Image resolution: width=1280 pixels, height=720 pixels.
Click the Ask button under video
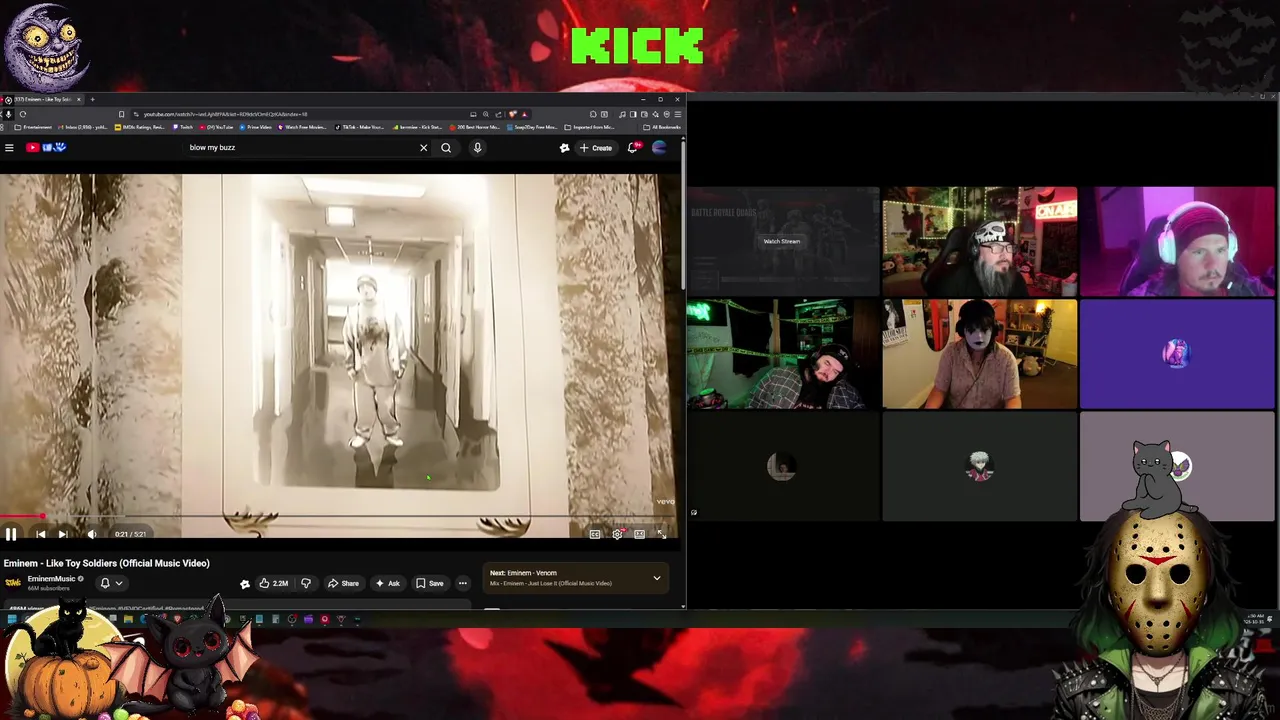388,583
